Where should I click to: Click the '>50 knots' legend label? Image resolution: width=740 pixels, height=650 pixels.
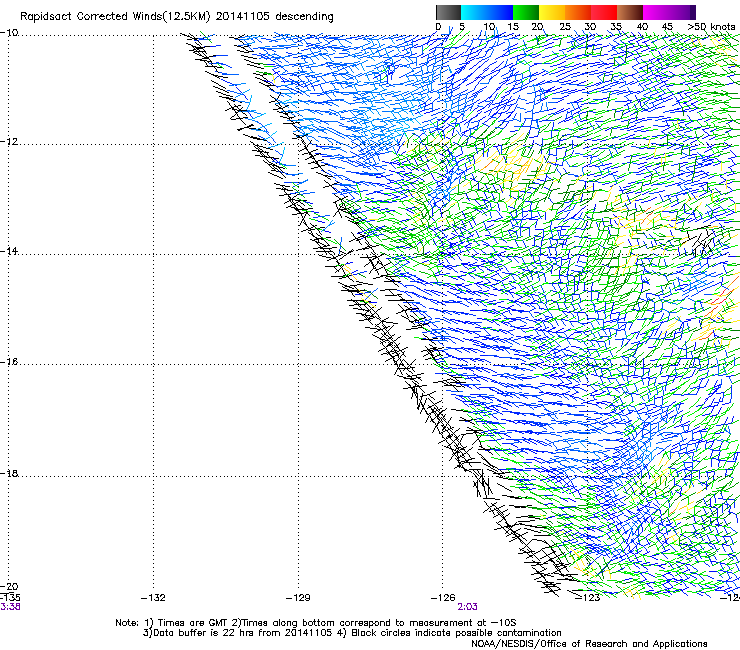711,27
